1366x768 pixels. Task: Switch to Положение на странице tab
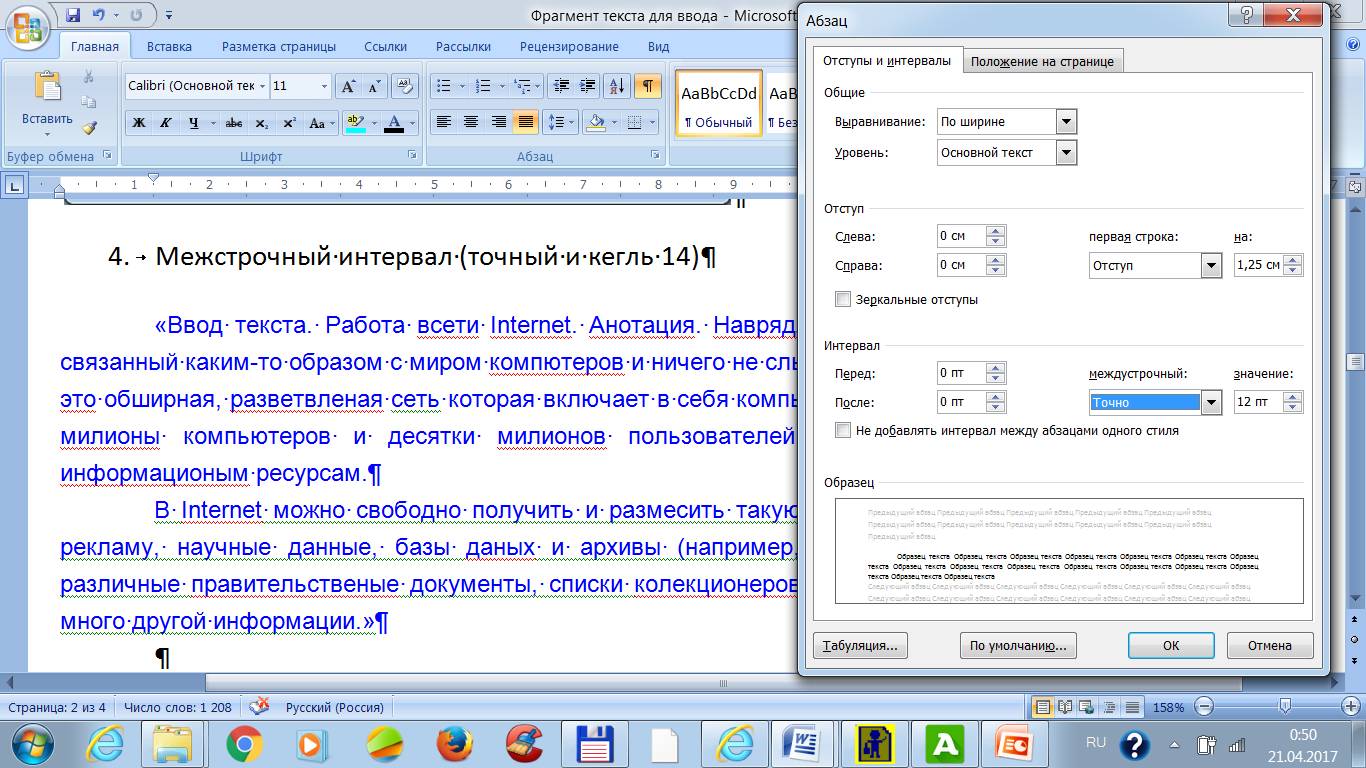[1042, 61]
